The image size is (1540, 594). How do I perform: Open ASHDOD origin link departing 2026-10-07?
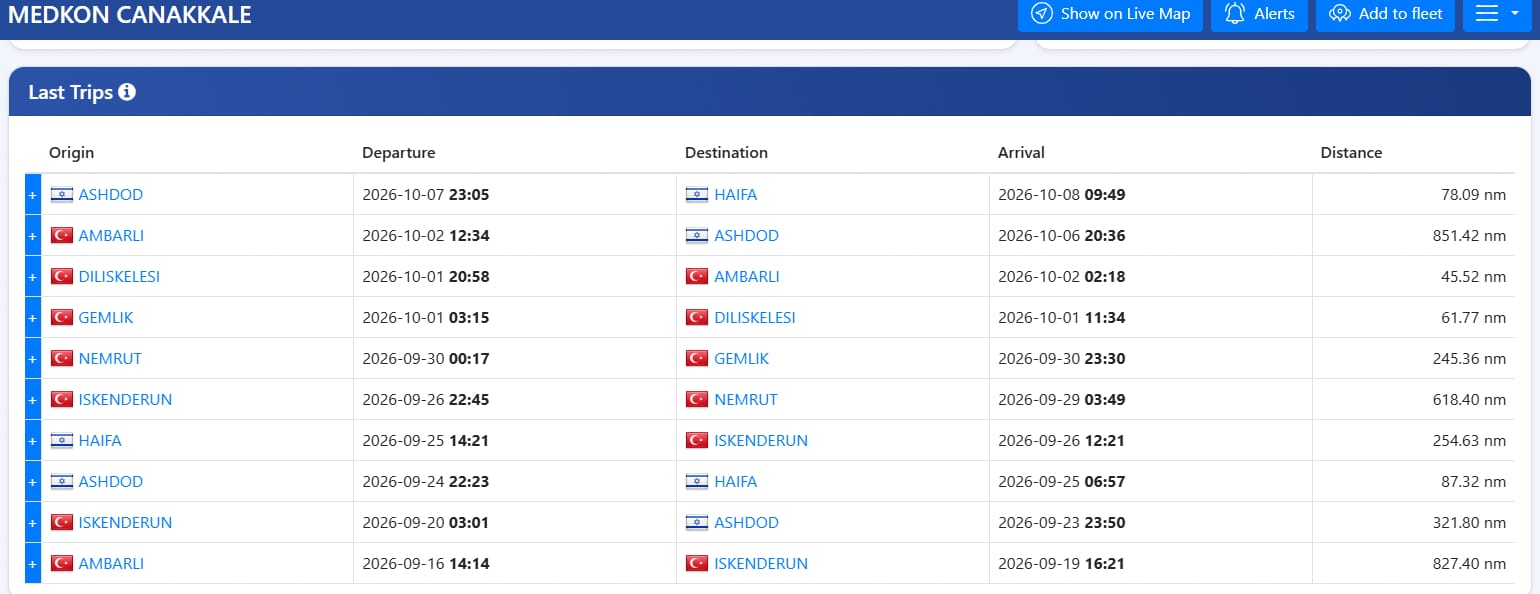coord(110,195)
